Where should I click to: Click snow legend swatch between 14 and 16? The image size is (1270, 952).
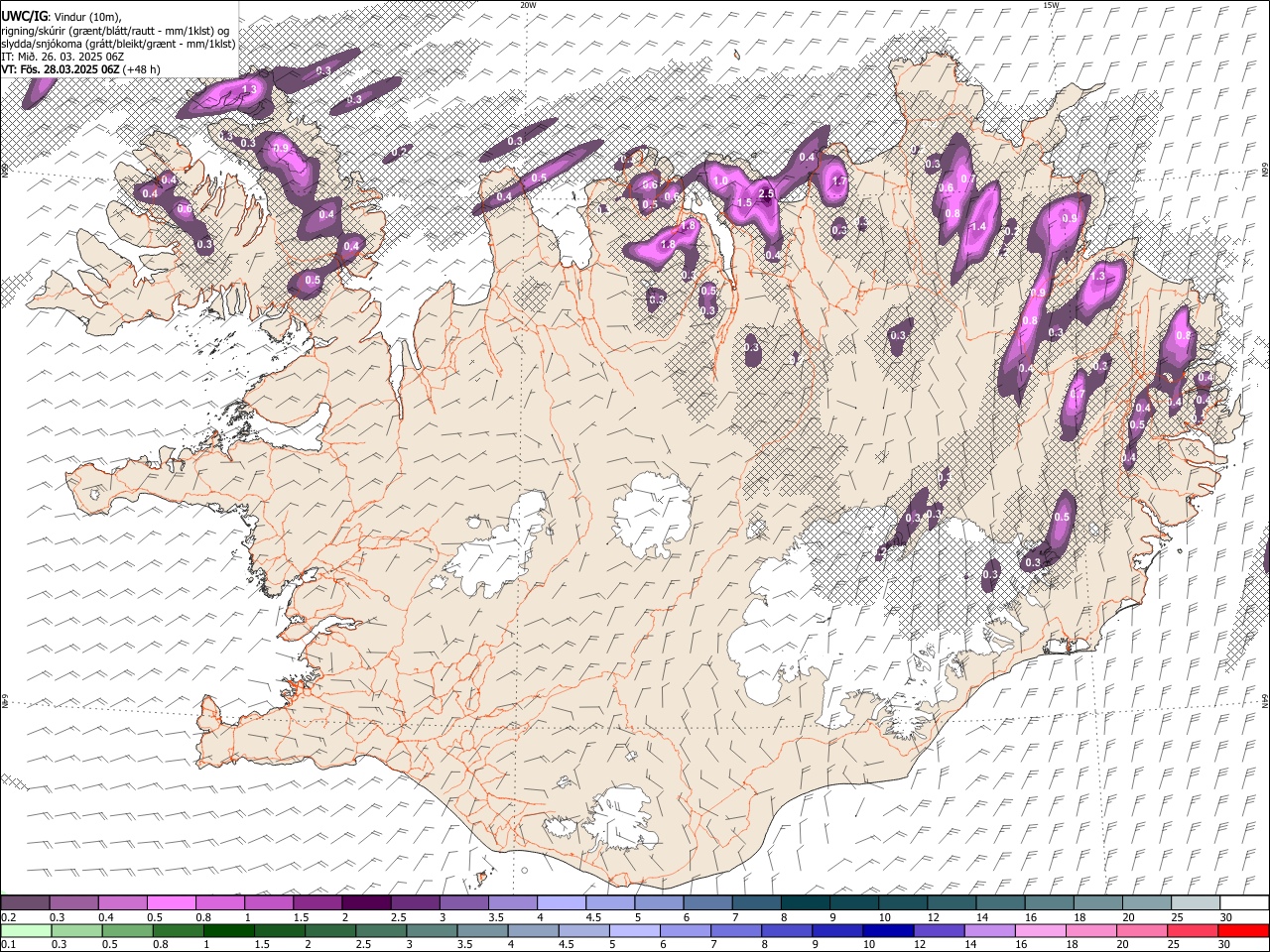(x=1001, y=902)
